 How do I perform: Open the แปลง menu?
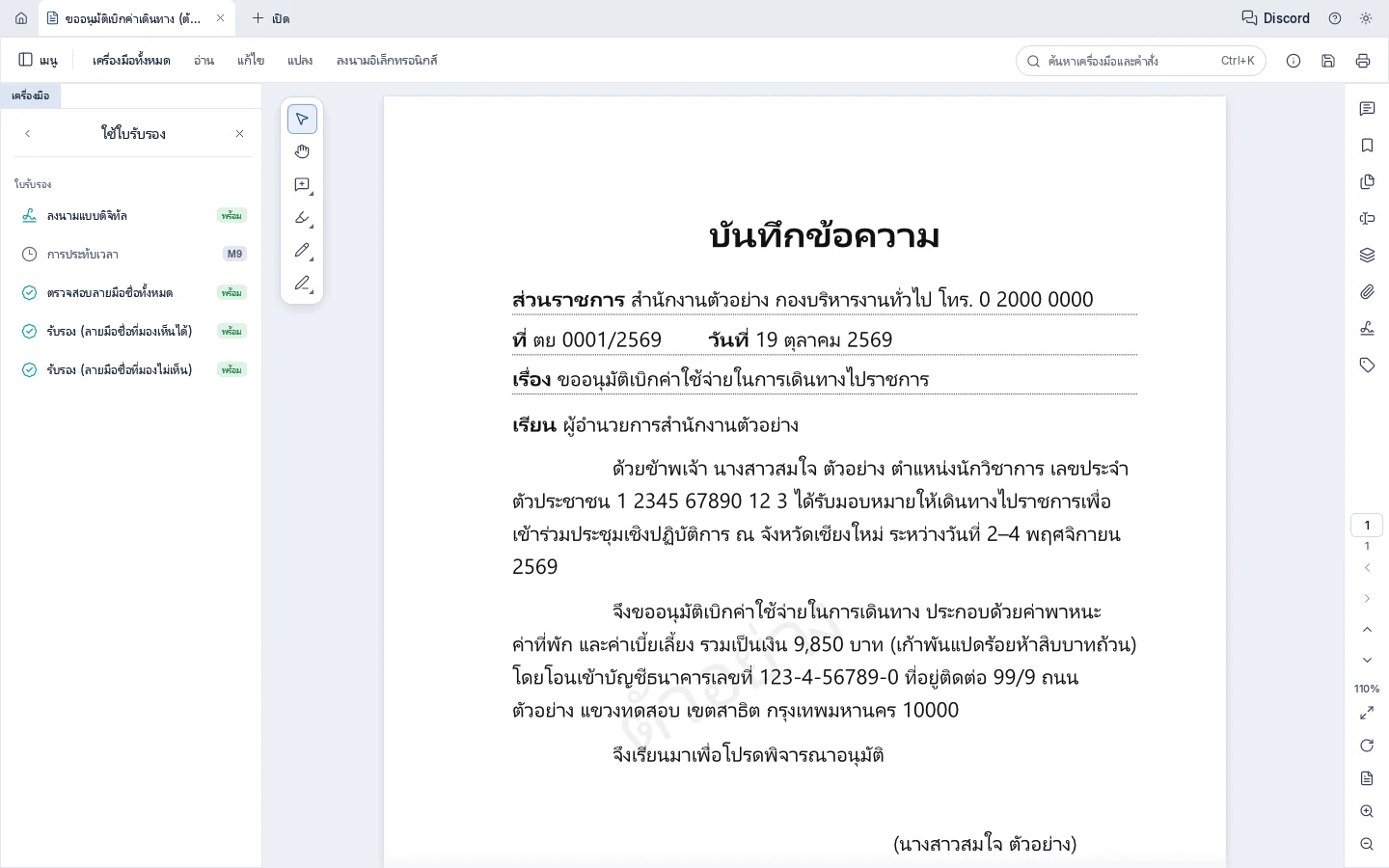300,60
